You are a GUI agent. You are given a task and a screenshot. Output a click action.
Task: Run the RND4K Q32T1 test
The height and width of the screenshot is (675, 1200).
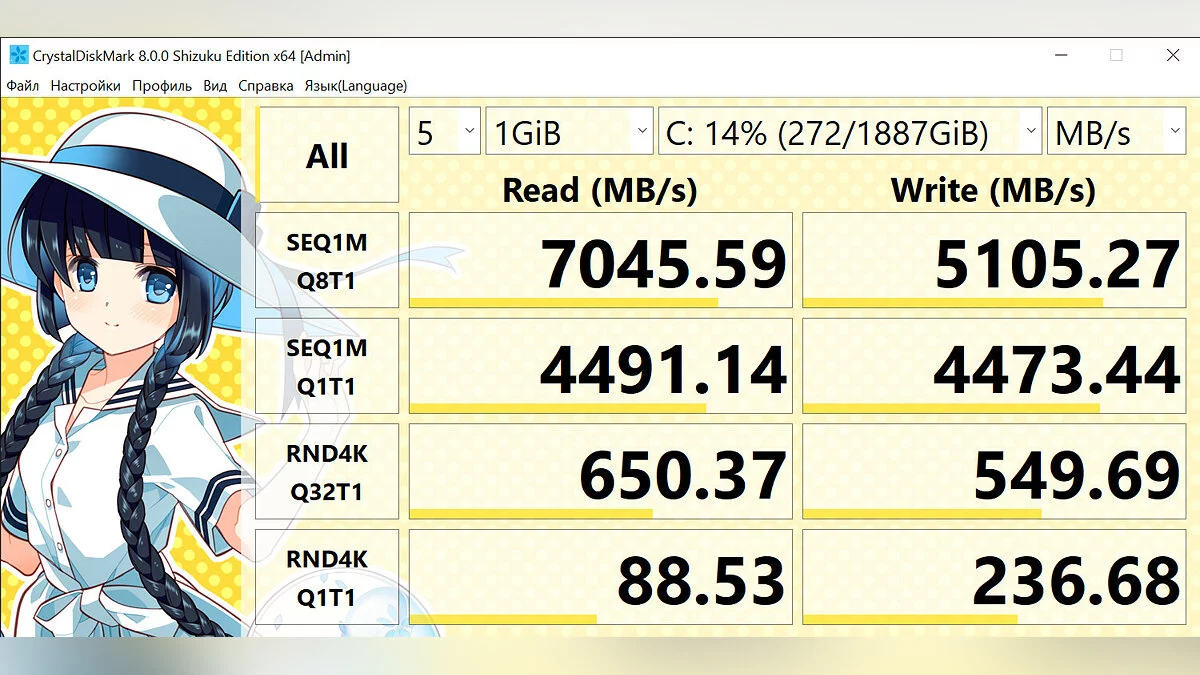click(327, 472)
